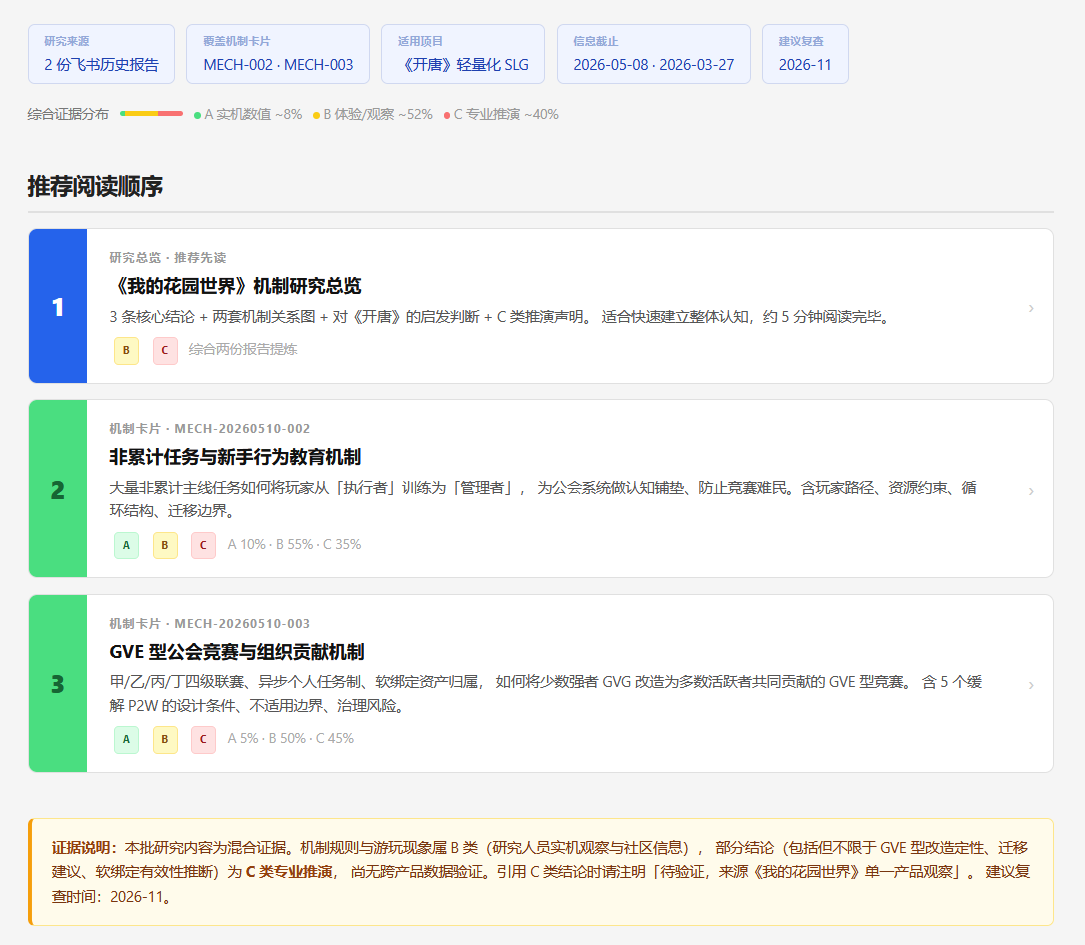The height and width of the screenshot is (945, 1085).
Task: Open the GVE 型公会竞赛与组织贡献机制 card title
Action: (237, 652)
